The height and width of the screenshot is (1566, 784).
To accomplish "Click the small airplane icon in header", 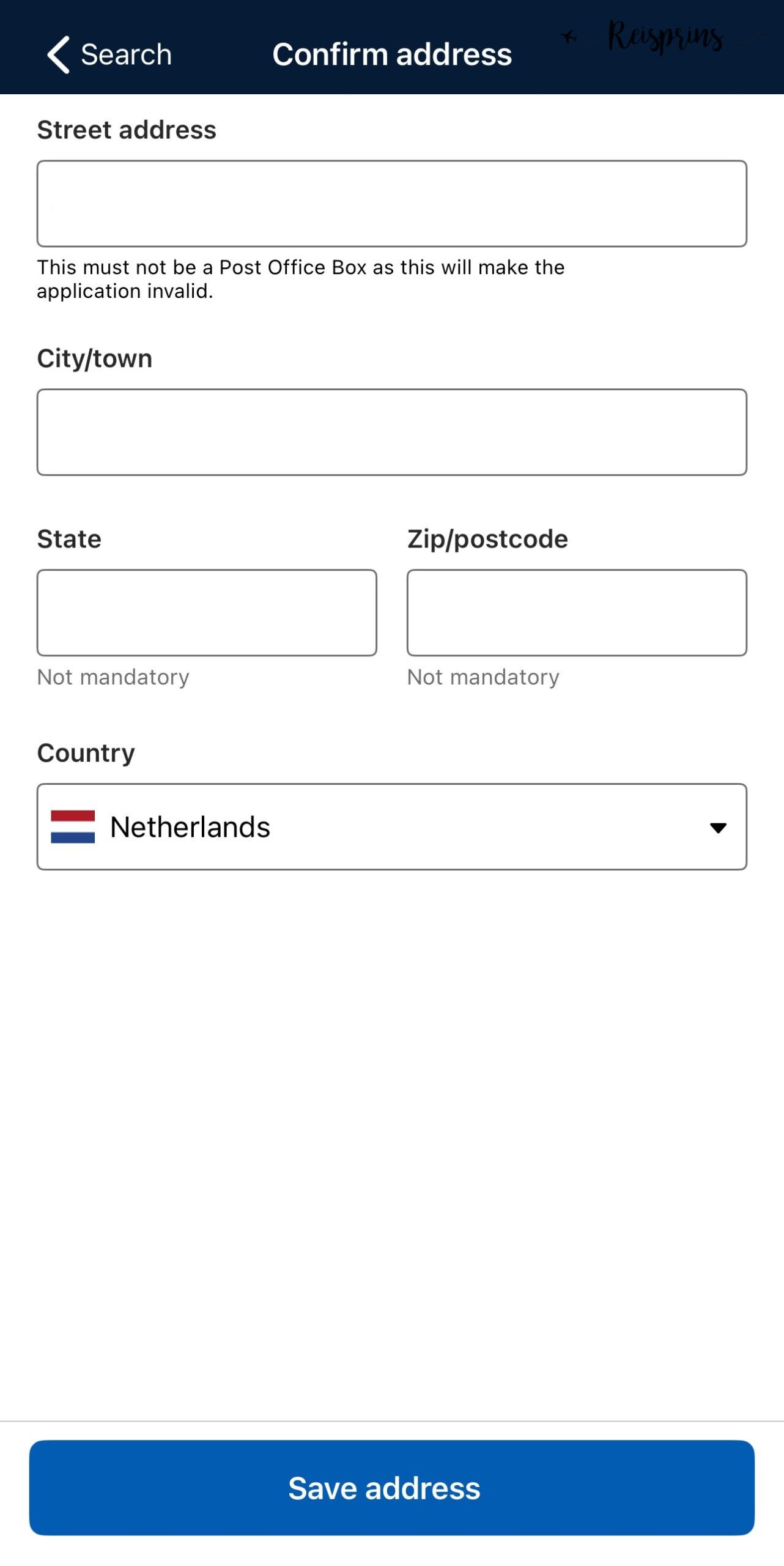I will (x=569, y=37).
